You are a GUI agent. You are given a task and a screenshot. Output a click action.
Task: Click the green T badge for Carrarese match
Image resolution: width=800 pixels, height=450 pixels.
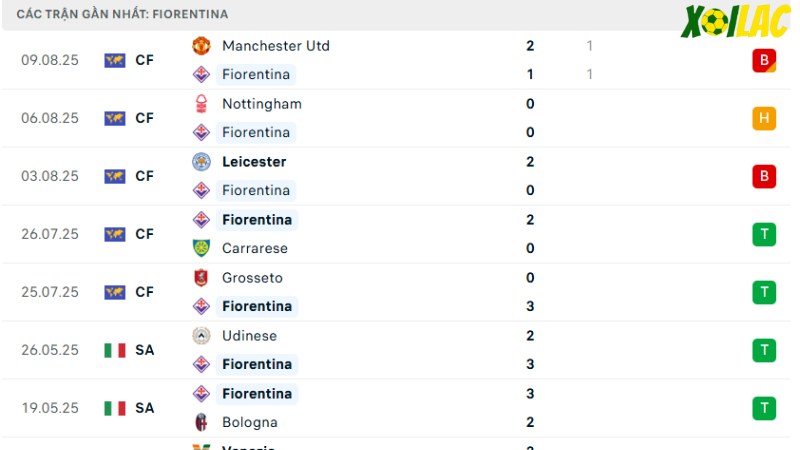point(764,234)
